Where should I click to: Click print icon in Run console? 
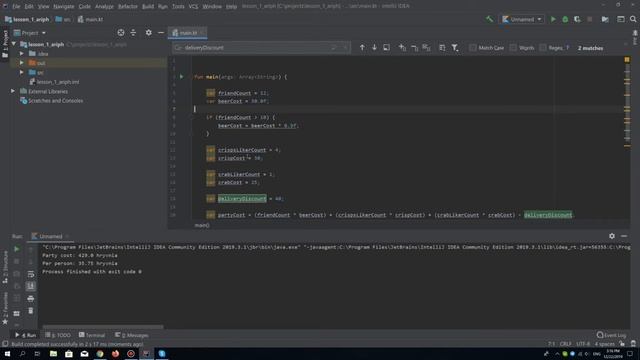click(x=31, y=299)
